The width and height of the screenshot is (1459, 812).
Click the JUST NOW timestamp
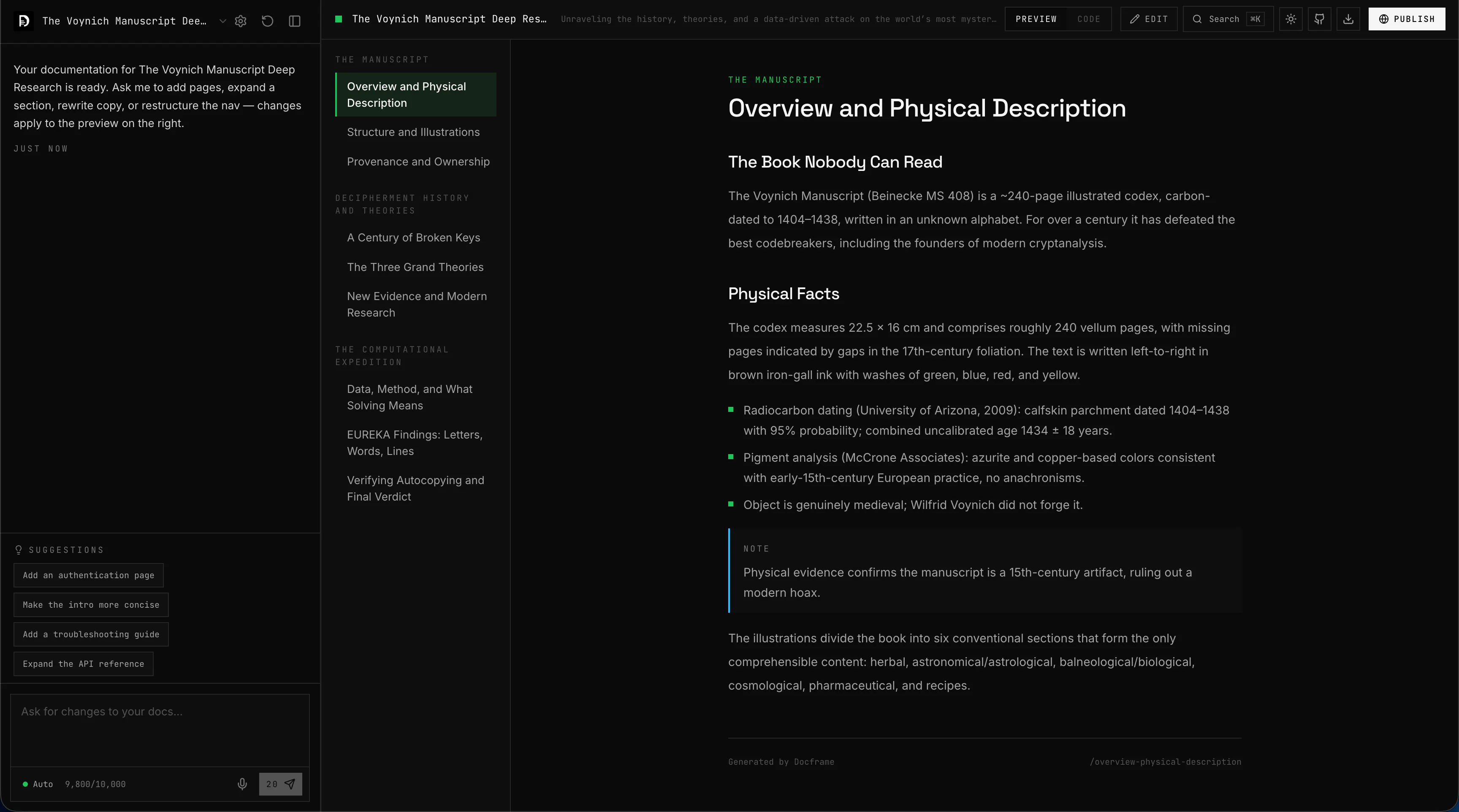pyautogui.click(x=41, y=149)
